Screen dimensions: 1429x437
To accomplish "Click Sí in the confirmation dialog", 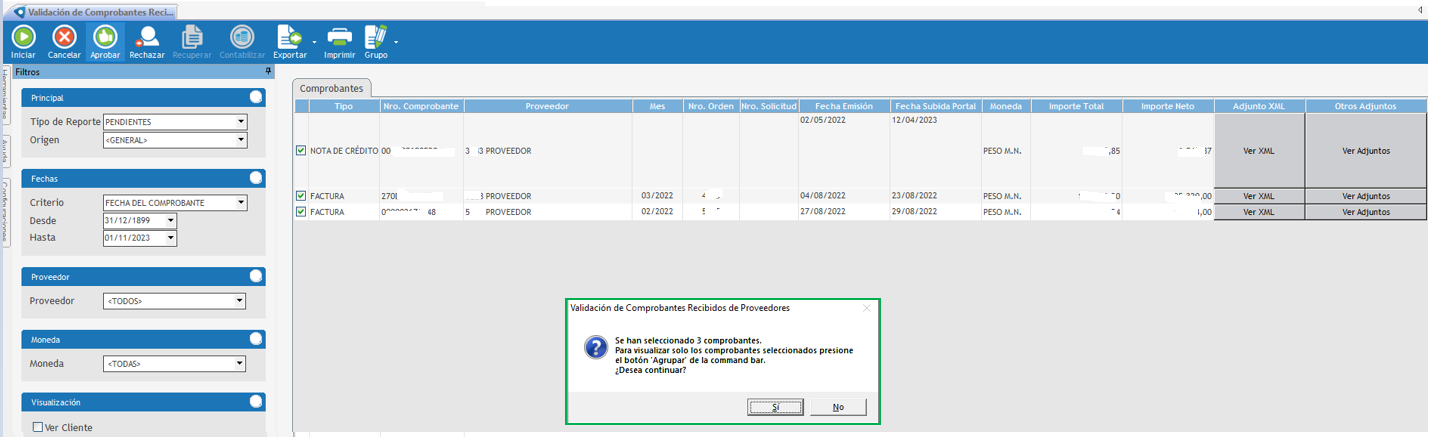I will click(x=775, y=407).
